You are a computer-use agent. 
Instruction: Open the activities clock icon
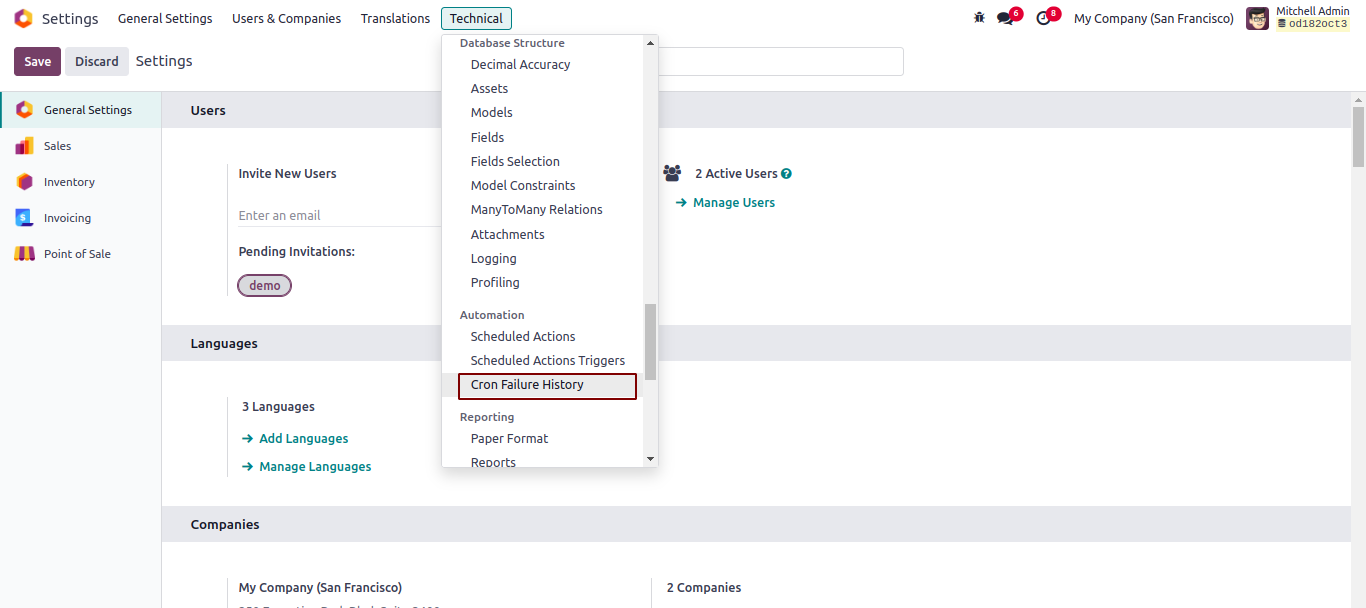click(1043, 19)
